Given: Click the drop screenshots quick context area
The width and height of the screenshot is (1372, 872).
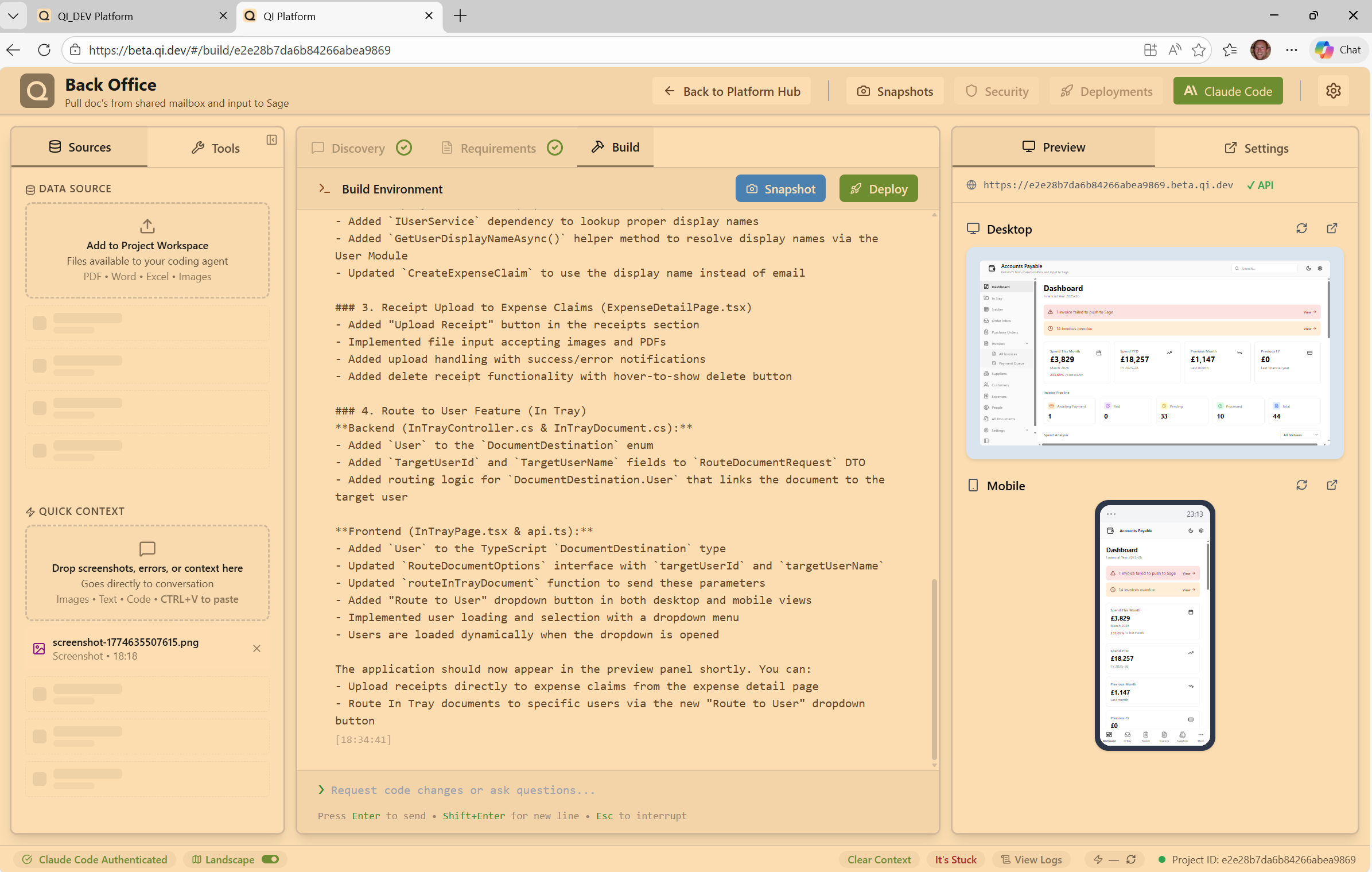Looking at the screenshot, I should (147, 572).
